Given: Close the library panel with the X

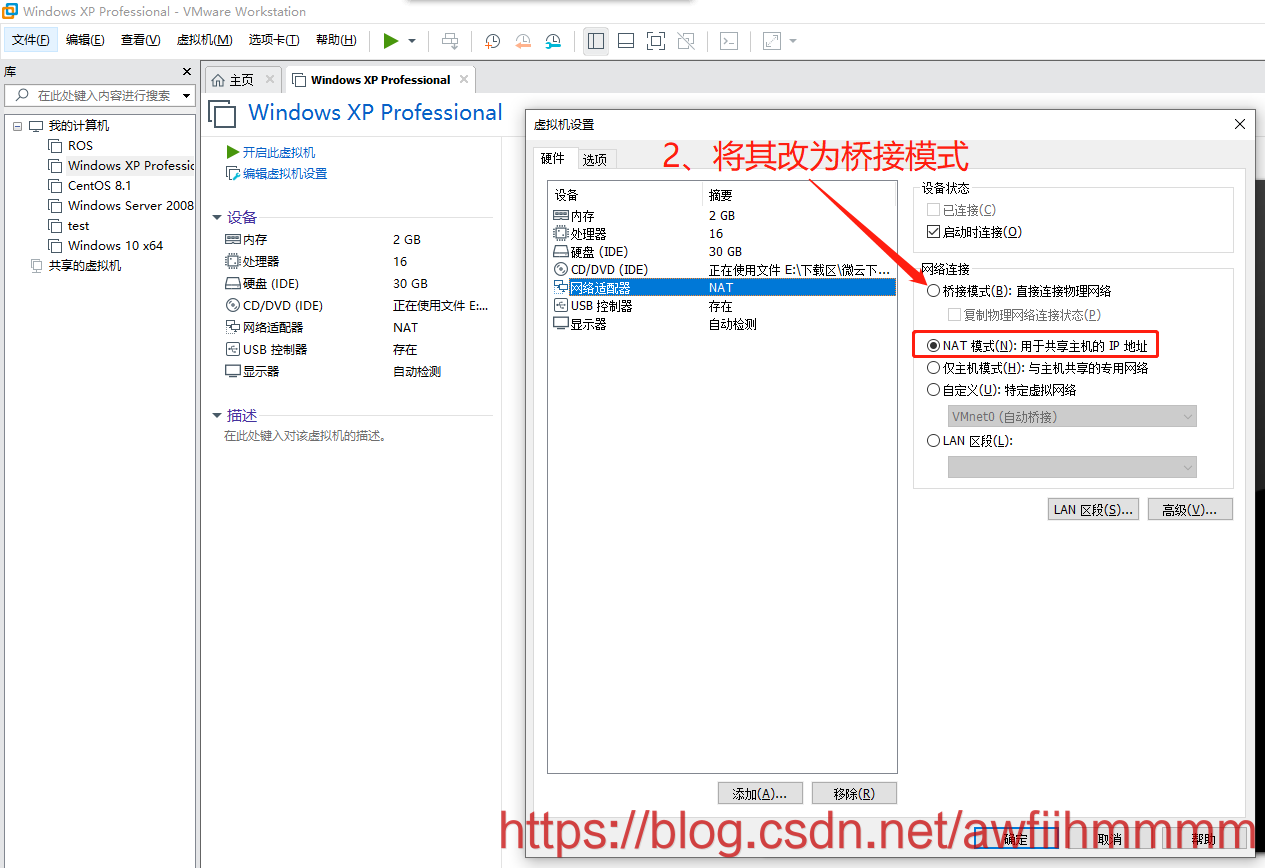Looking at the screenshot, I should pos(186,71).
